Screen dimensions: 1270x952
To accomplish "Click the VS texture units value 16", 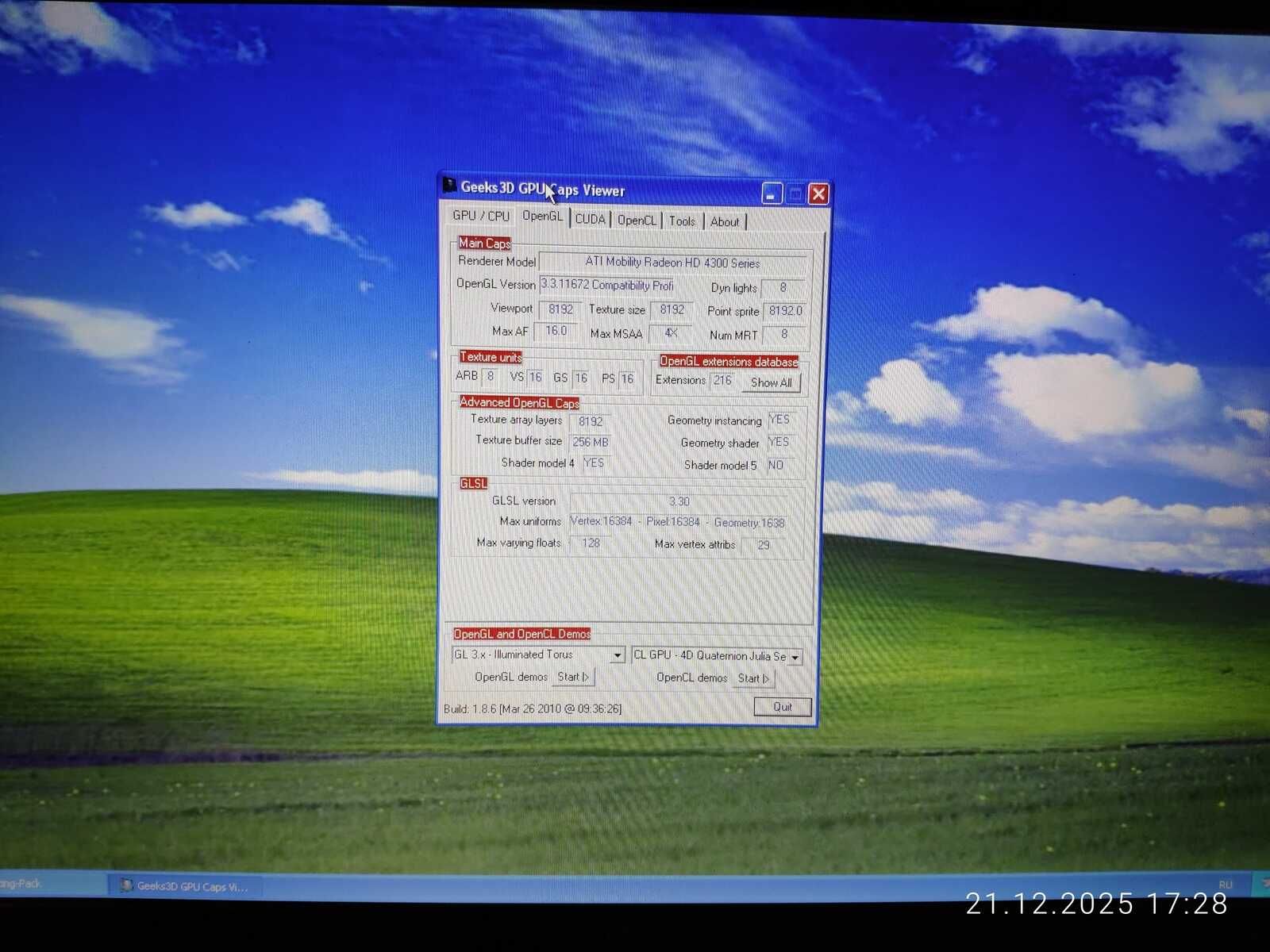I will pyautogui.click(x=536, y=377).
